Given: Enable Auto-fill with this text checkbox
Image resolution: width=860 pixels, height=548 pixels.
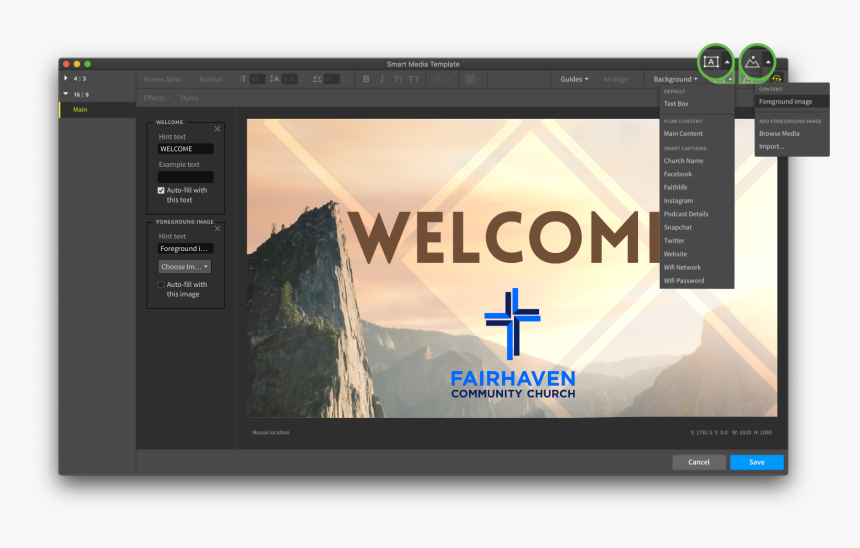Looking at the screenshot, I should (161, 190).
